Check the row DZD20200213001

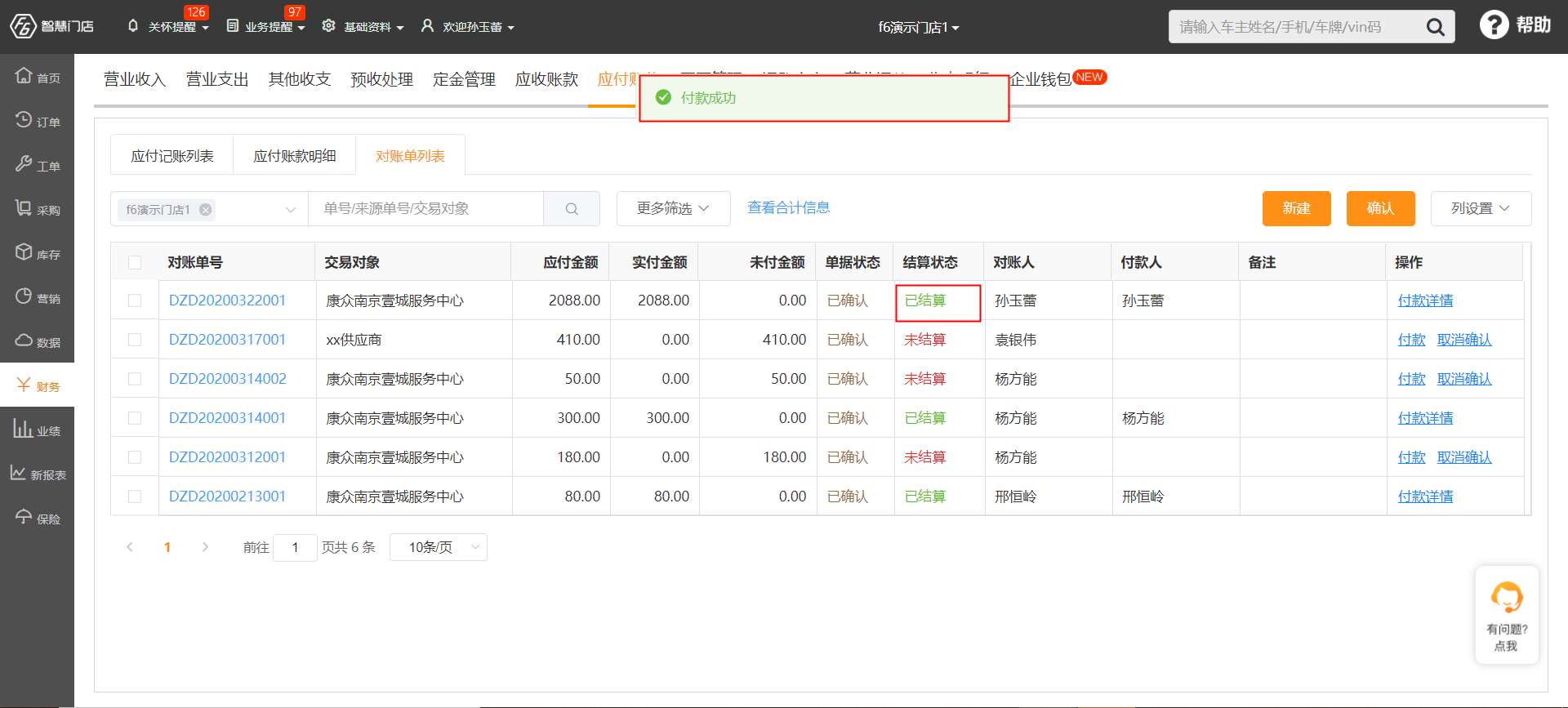135,496
